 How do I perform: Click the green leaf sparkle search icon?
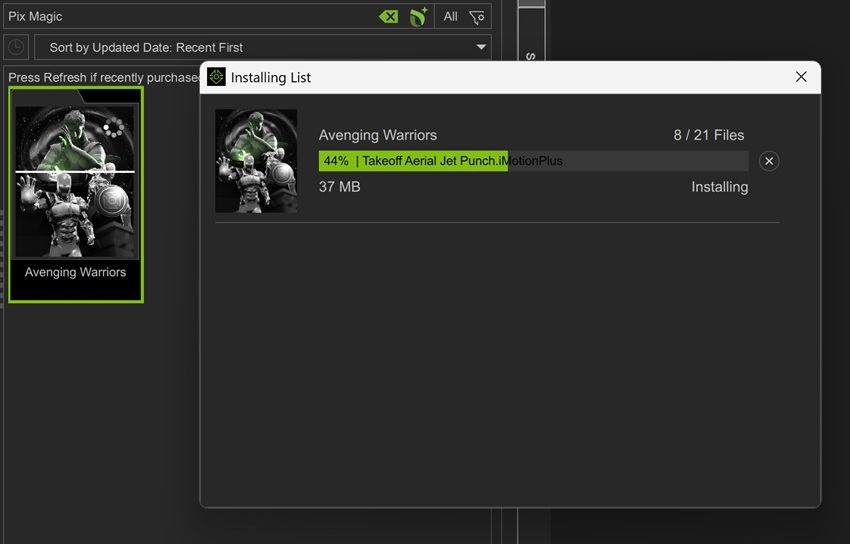click(418, 17)
